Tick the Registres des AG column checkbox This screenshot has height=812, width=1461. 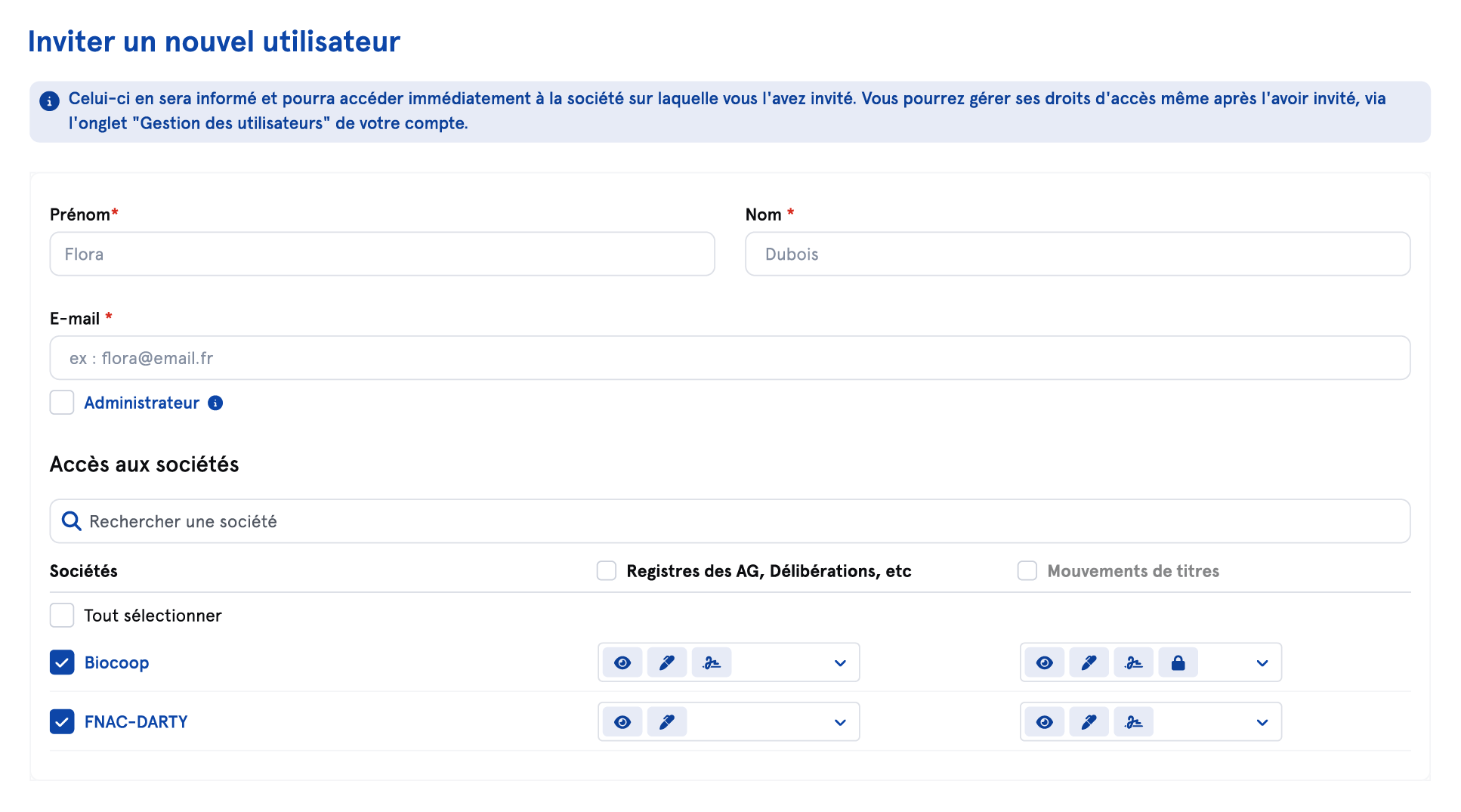point(607,571)
